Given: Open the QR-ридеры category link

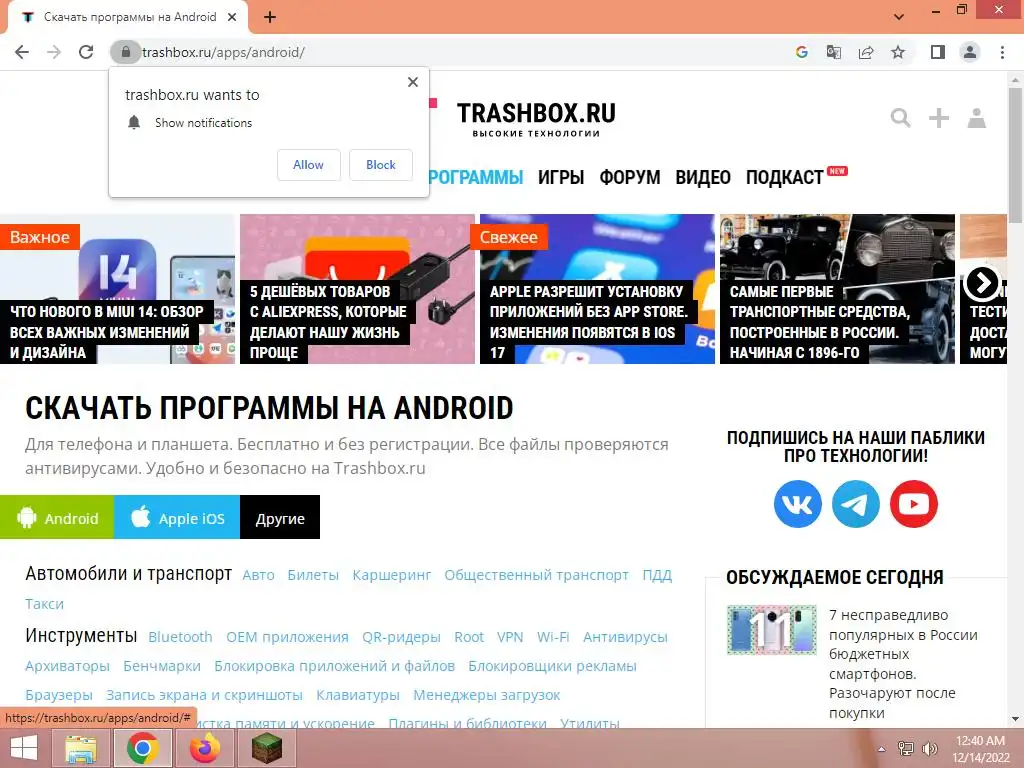Looking at the screenshot, I should (402, 637).
